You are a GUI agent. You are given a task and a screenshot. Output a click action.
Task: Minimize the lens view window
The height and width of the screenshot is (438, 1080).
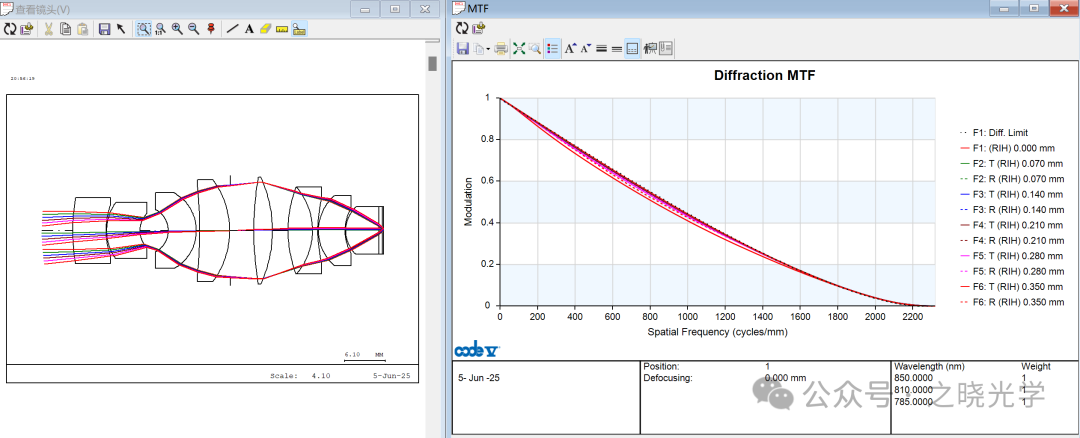(x=367, y=9)
